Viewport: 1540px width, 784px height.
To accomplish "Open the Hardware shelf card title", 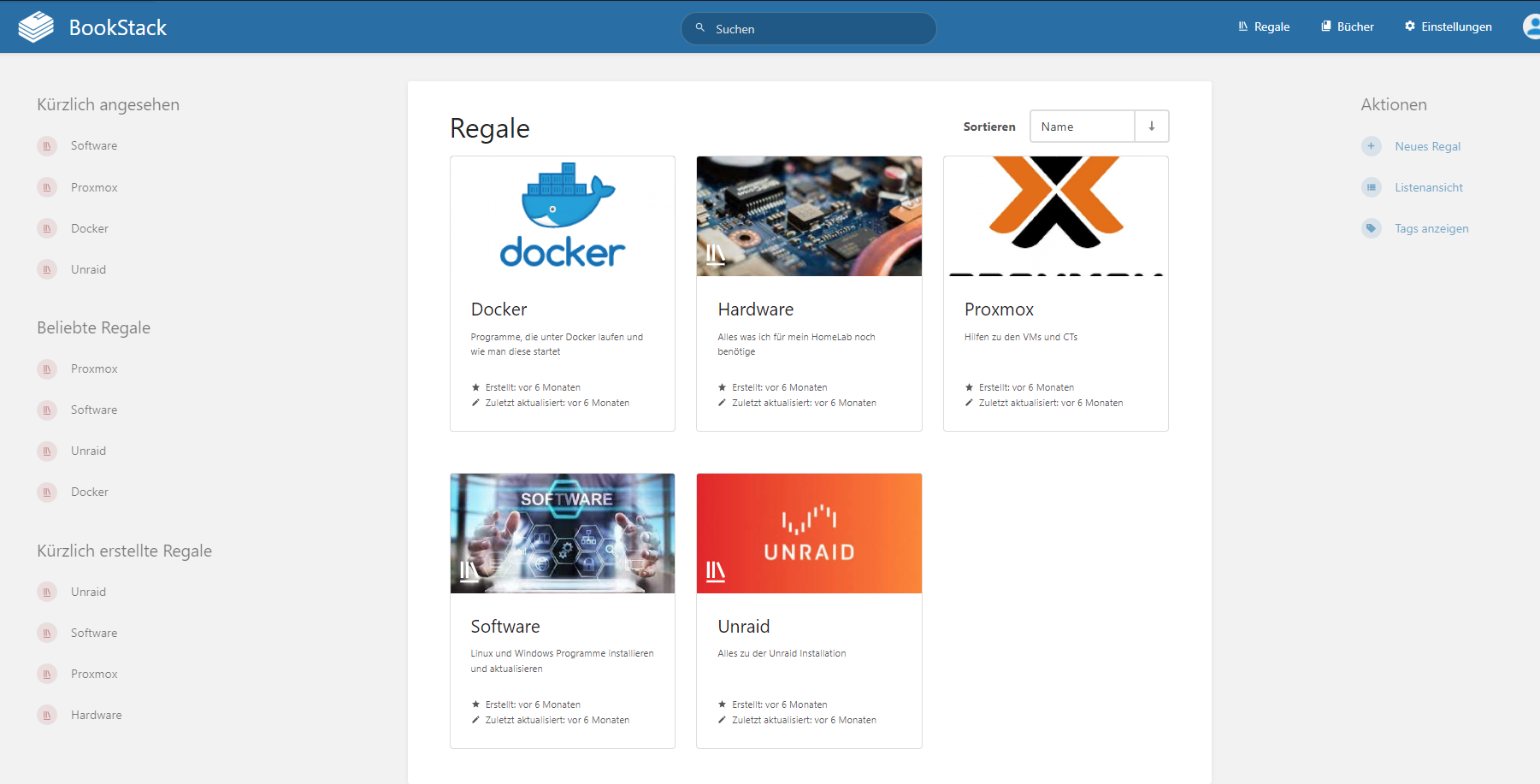I will point(756,309).
